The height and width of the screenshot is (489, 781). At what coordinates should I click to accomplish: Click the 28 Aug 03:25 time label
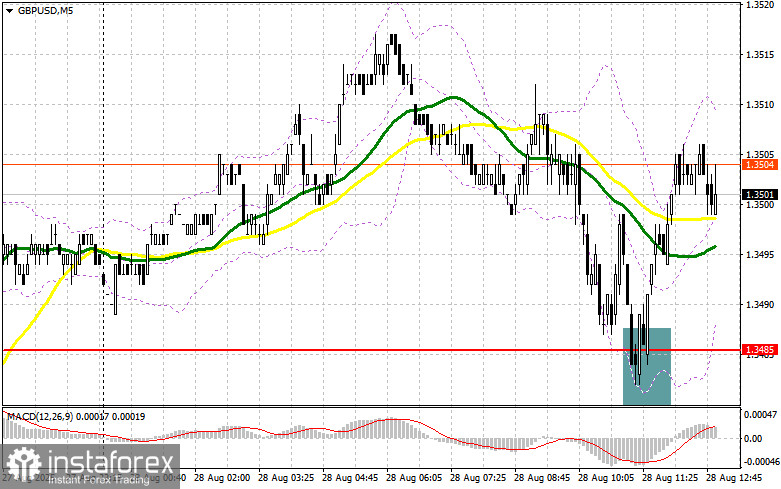[286, 478]
